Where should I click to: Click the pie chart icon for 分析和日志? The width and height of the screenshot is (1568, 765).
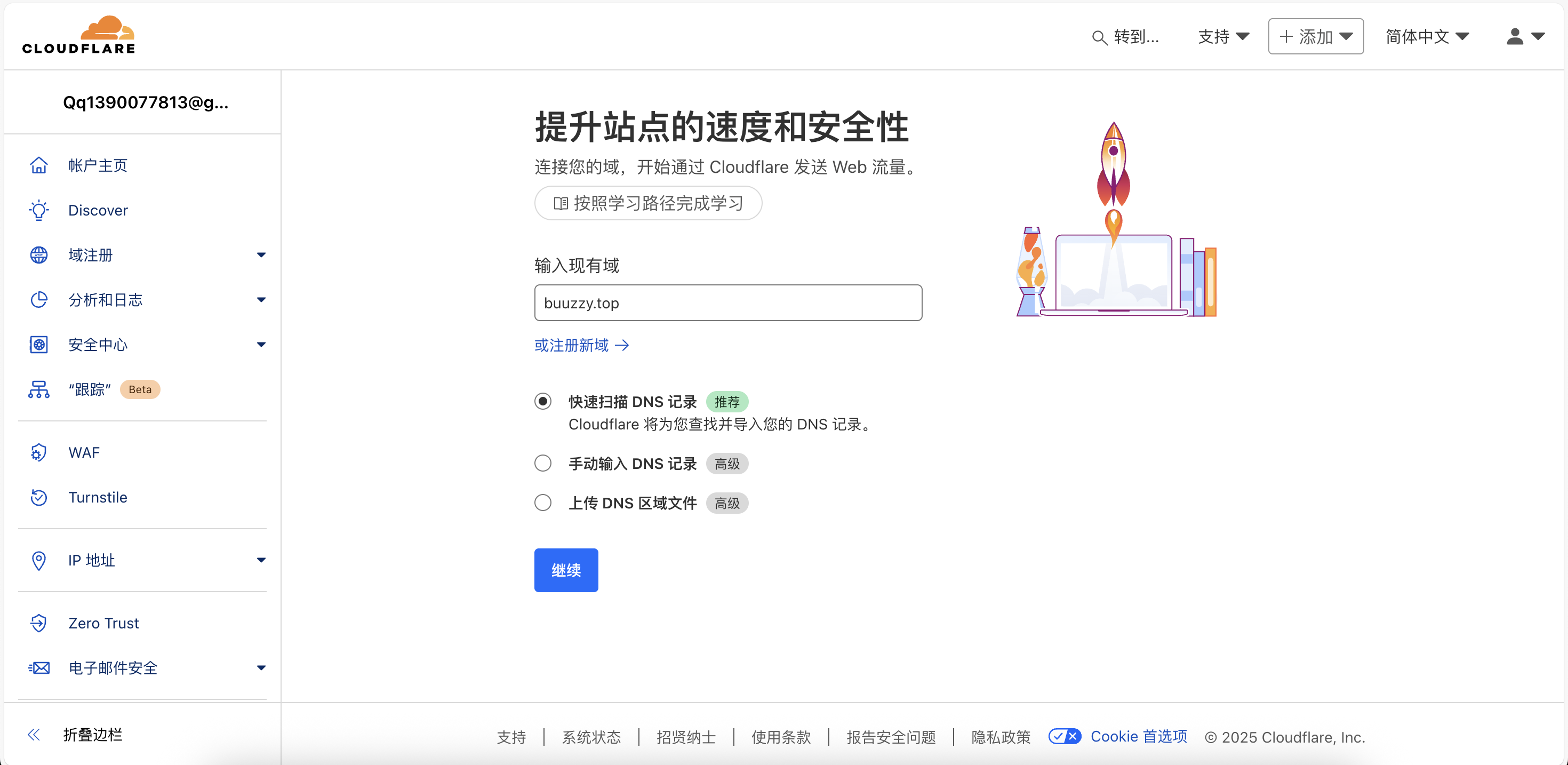[x=39, y=300]
